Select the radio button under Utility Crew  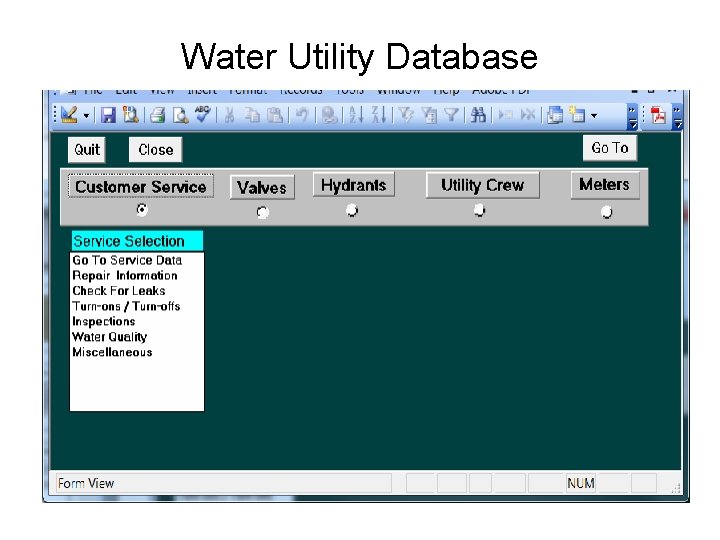[479, 210]
